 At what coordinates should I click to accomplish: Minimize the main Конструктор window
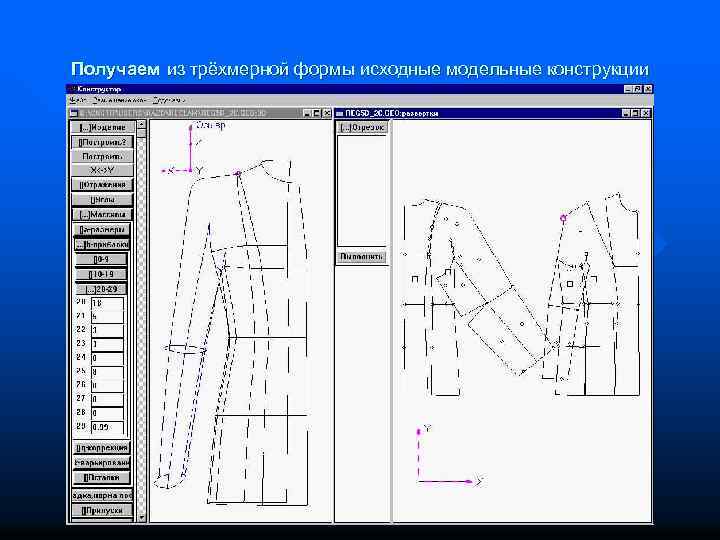pyautogui.click(x=628, y=89)
